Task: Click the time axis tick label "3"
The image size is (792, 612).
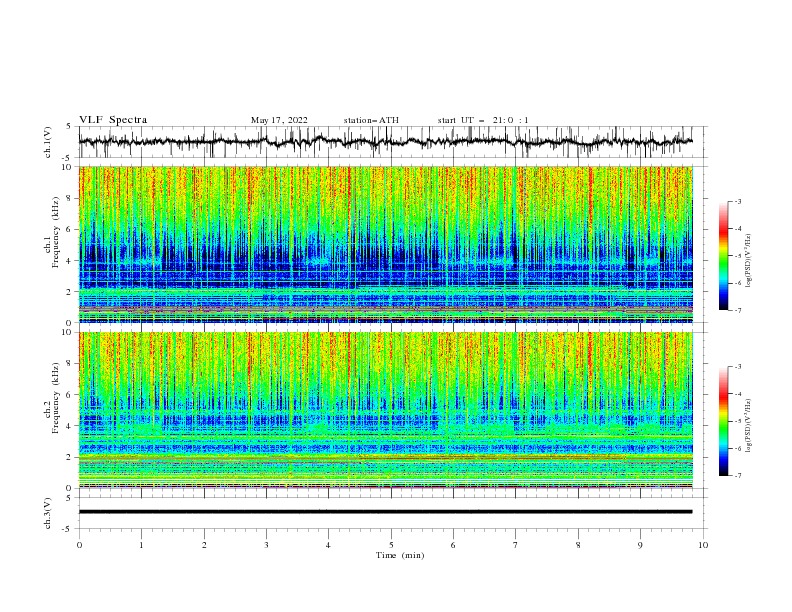Action: pos(266,545)
